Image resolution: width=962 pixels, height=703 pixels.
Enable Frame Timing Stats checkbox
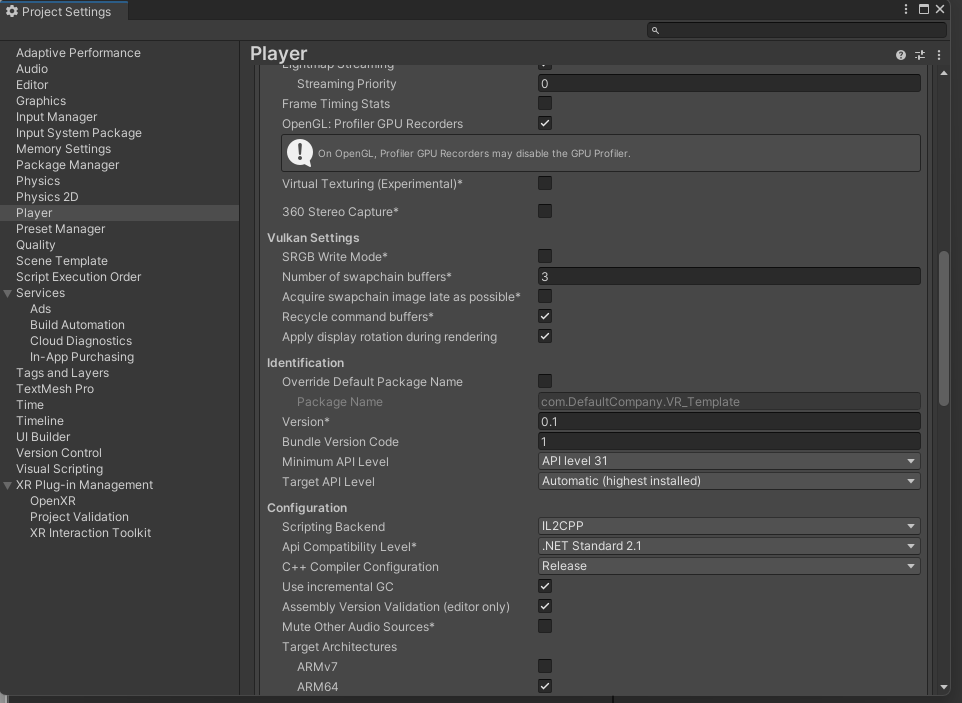[545, 103]
